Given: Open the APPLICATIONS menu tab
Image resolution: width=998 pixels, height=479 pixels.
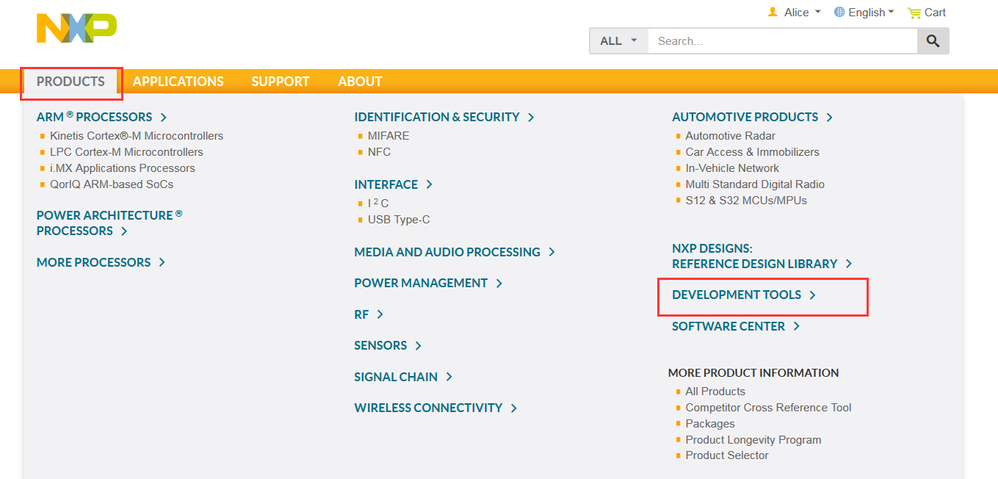Looking at the screenshot, I should [178, 81].
